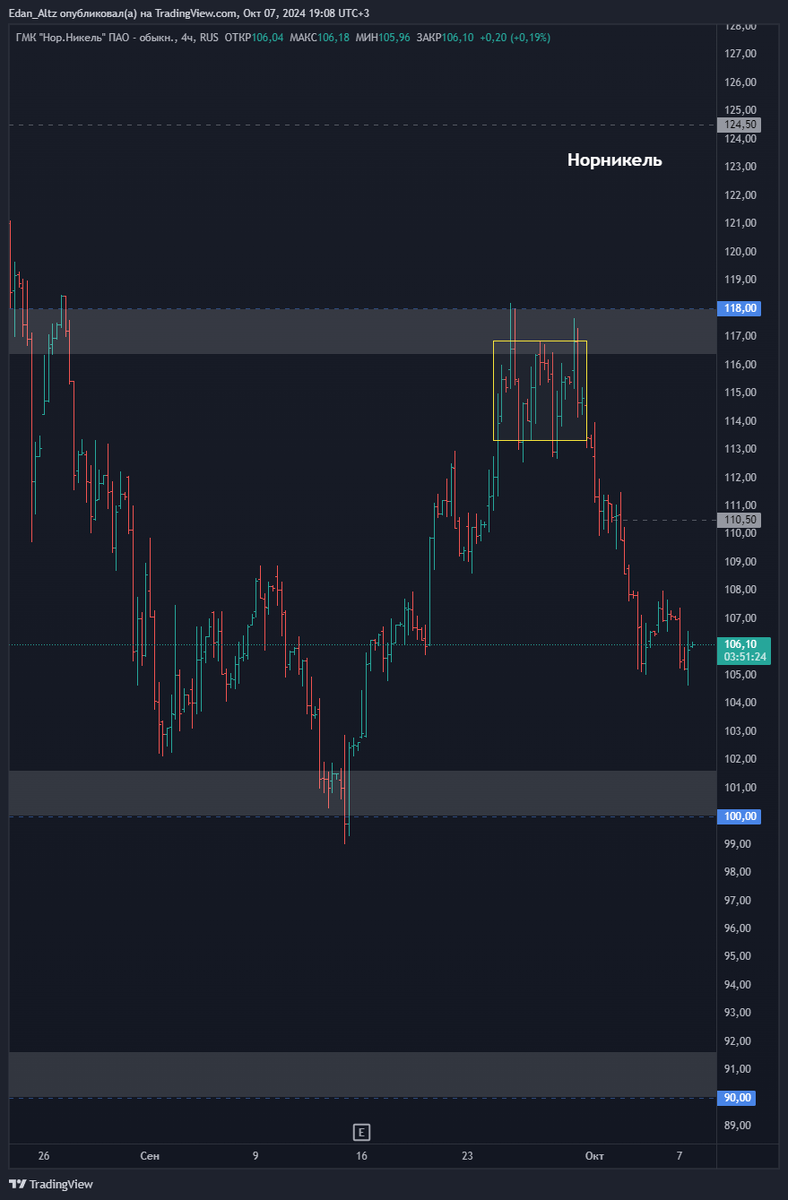Click date label '9' on the time axis
The width and height of the screenshot is (788, 1200).
pos(255,1156)
